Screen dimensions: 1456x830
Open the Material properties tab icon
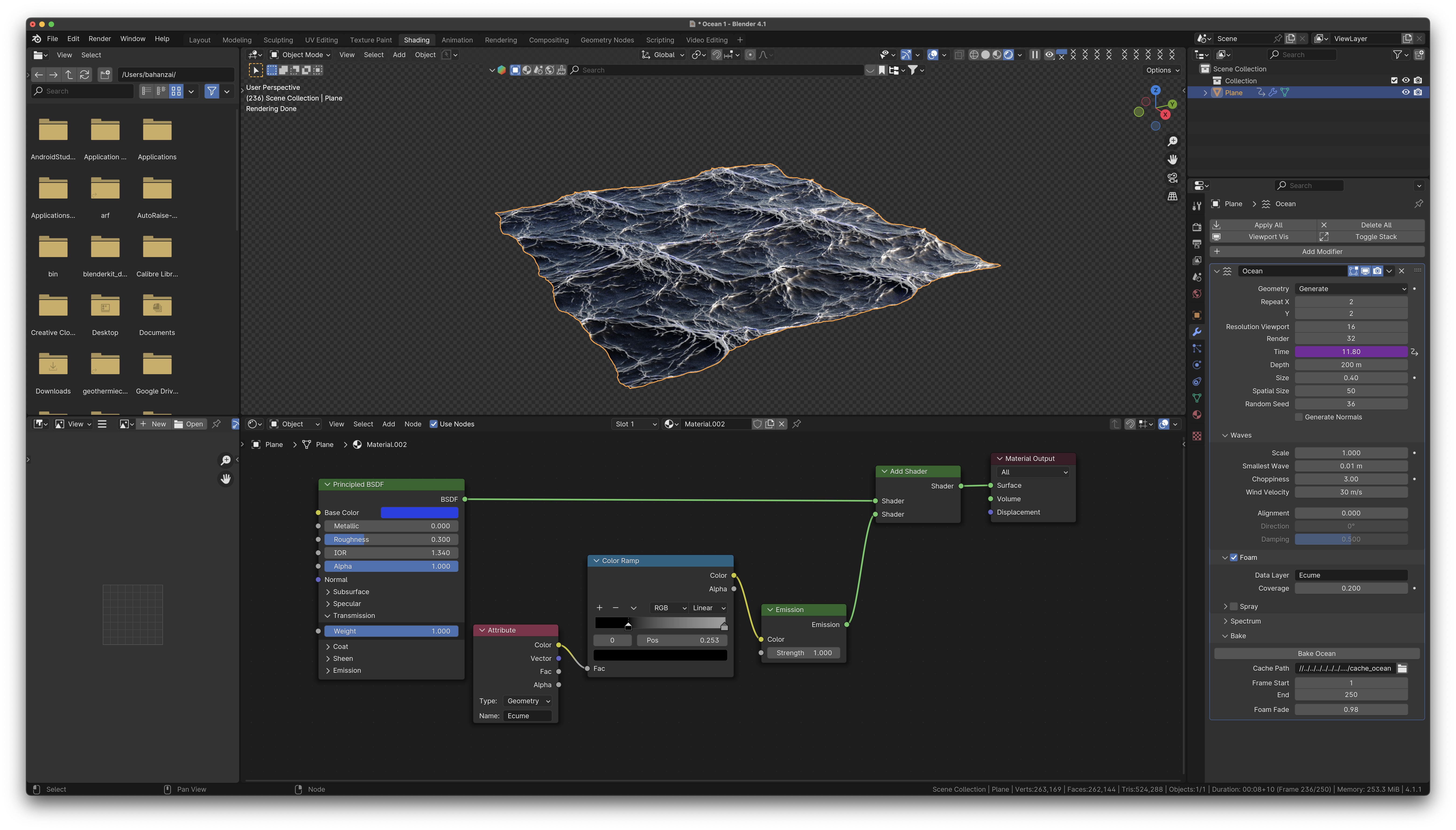1197,415
